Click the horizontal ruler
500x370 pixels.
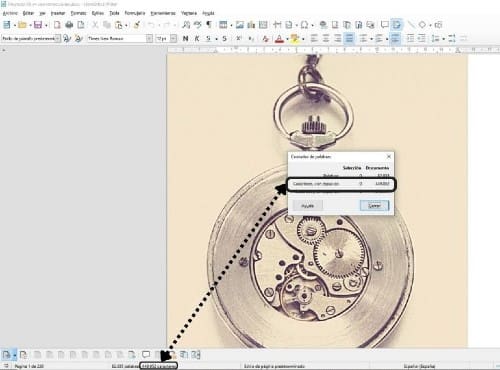click(x=333, y=50)
